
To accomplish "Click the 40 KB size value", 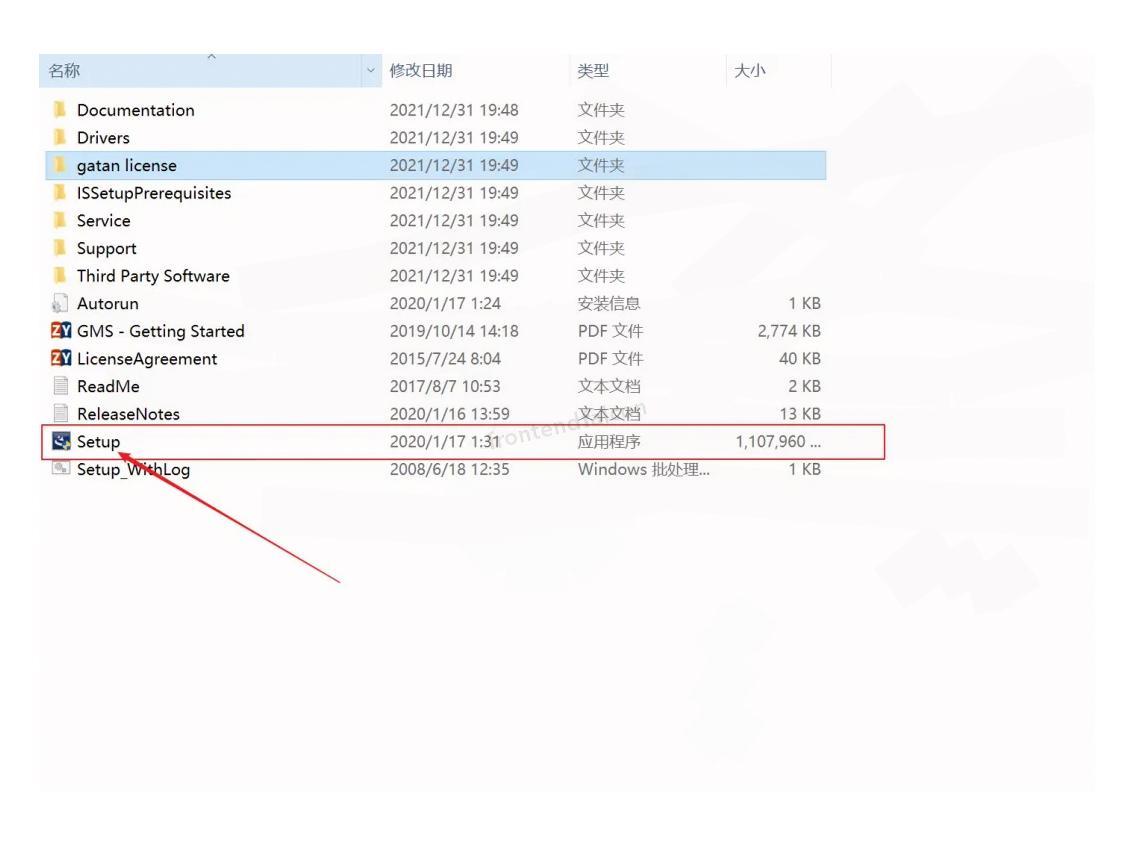I will [800, 359].
